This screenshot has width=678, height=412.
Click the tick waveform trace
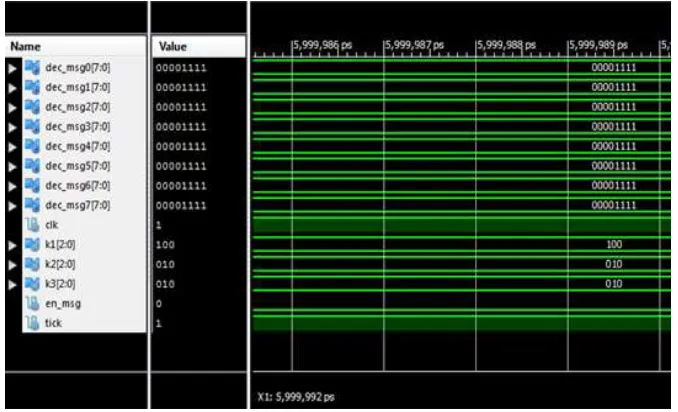[x=462, y=323]
